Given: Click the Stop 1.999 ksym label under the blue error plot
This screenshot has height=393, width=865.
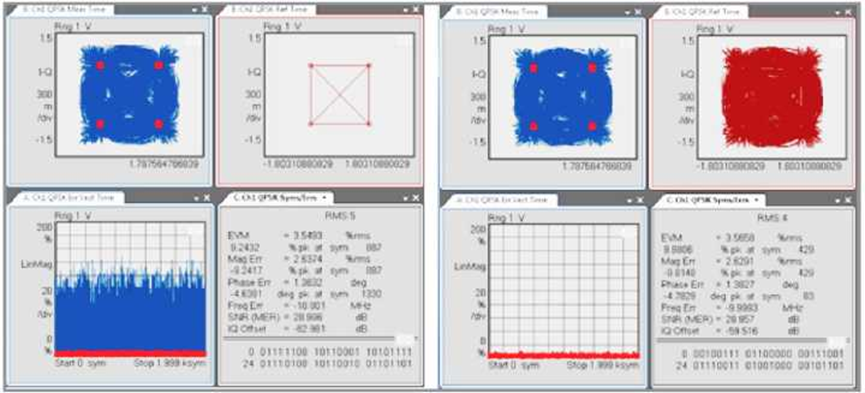Looking at the screenshot, I should coord(170,363).
